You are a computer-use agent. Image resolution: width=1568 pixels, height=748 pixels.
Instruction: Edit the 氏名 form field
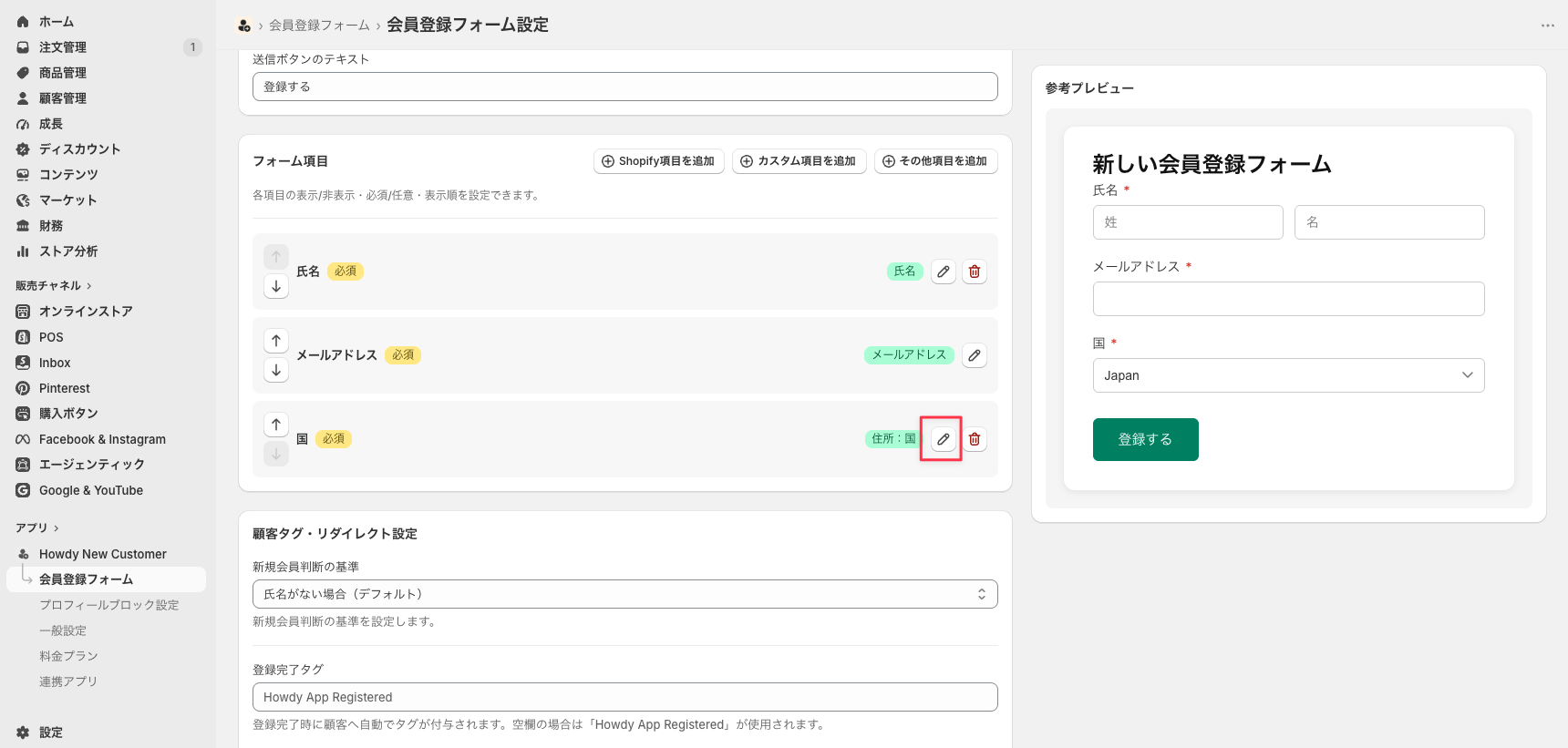(944, 272)
